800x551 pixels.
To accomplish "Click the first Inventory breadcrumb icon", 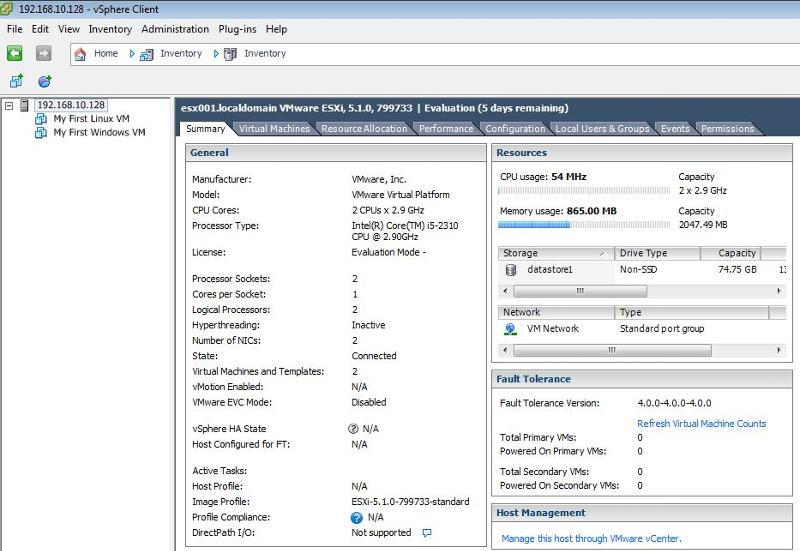I will point(146,54).
